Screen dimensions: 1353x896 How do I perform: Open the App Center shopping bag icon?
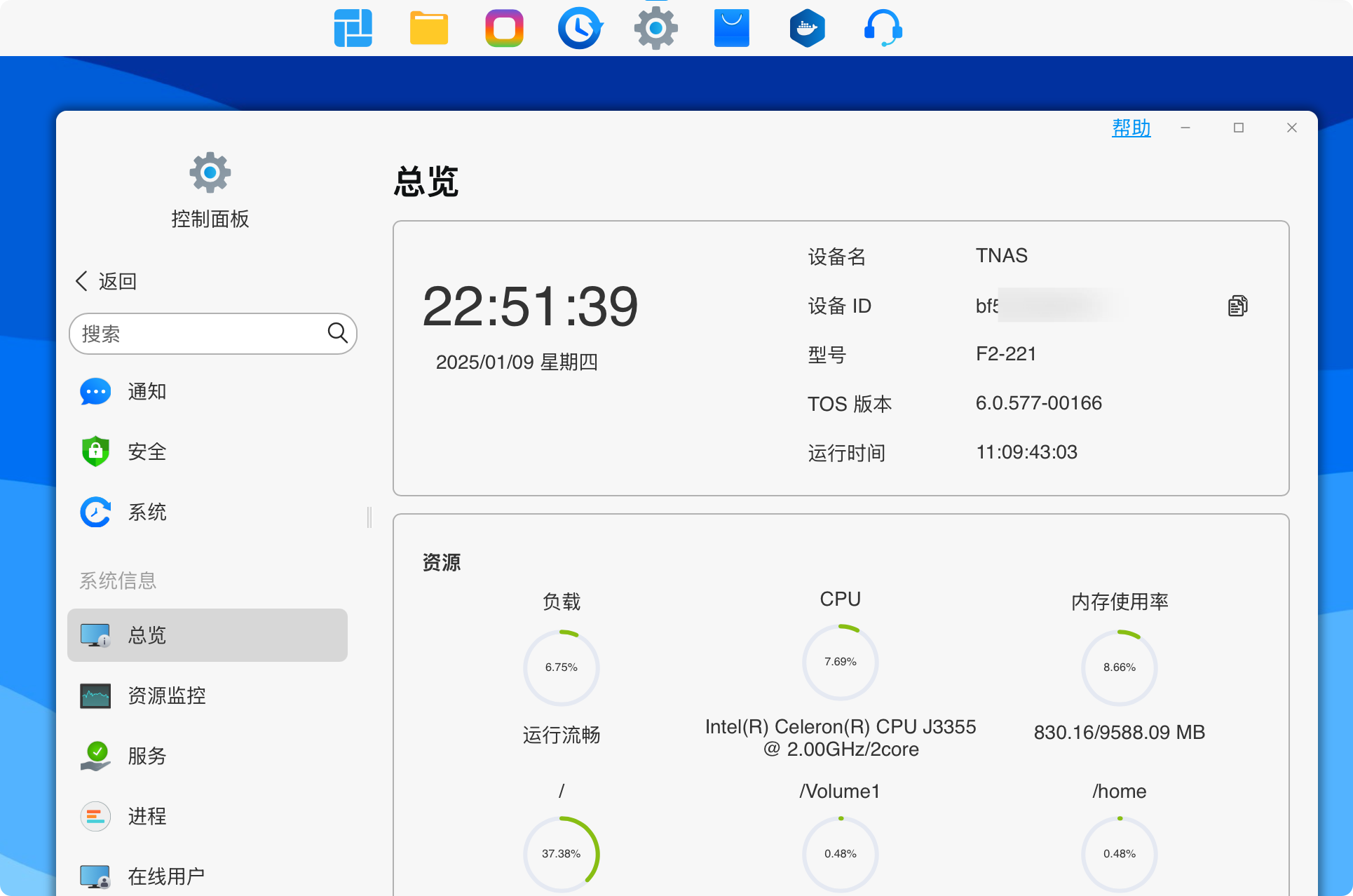tap(731, 28)
